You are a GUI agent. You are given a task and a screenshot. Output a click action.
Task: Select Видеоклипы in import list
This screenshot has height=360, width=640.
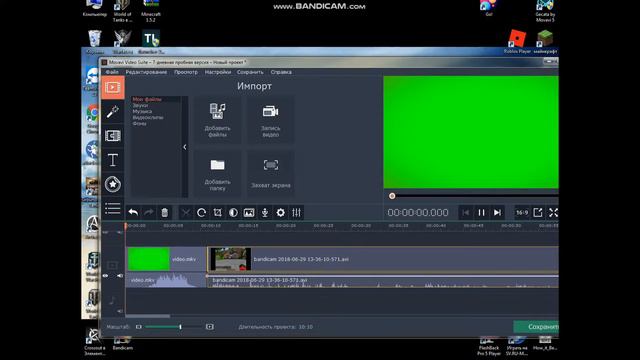tap(148, 118)
